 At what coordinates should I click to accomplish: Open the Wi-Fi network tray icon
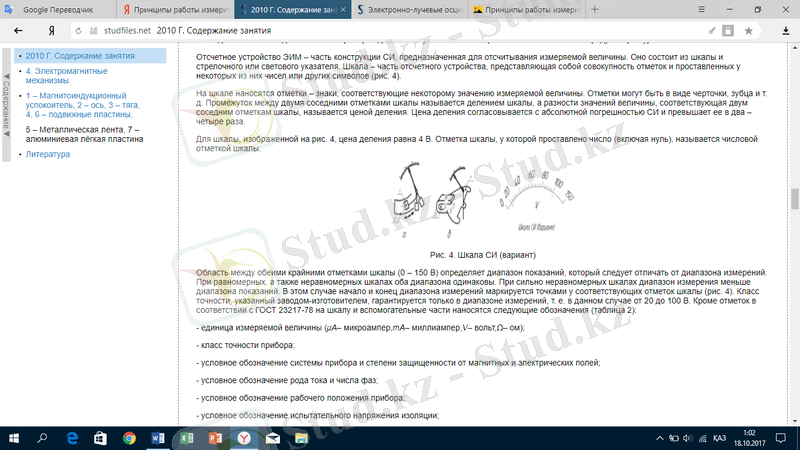pos(703,438)
